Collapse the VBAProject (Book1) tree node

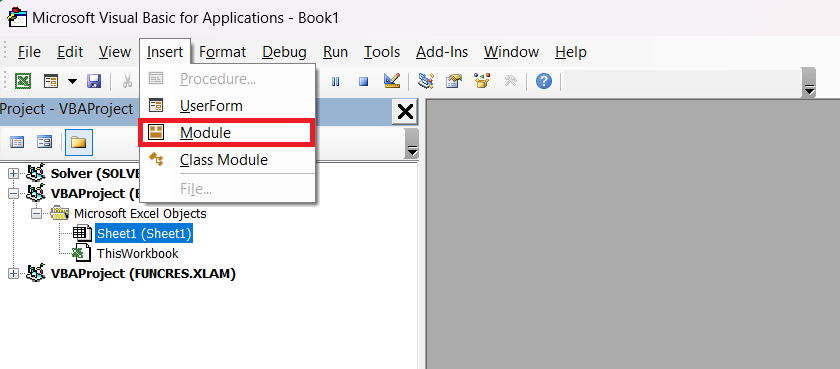[13, 193]
